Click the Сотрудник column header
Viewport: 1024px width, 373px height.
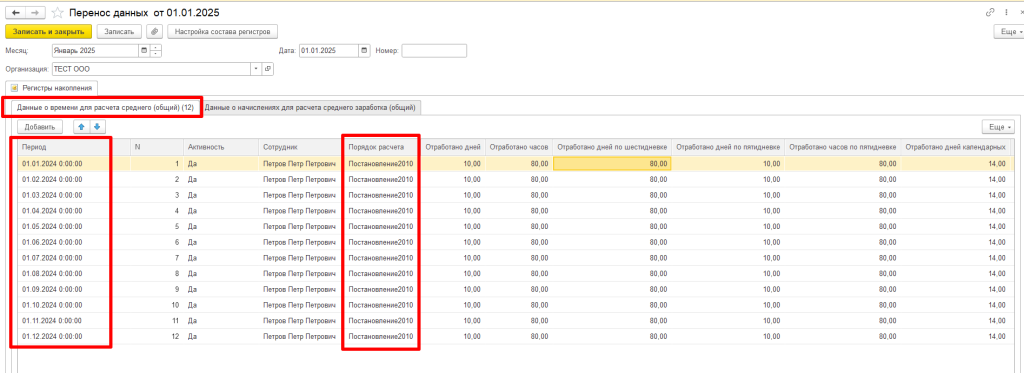click(x=301, y=148)
